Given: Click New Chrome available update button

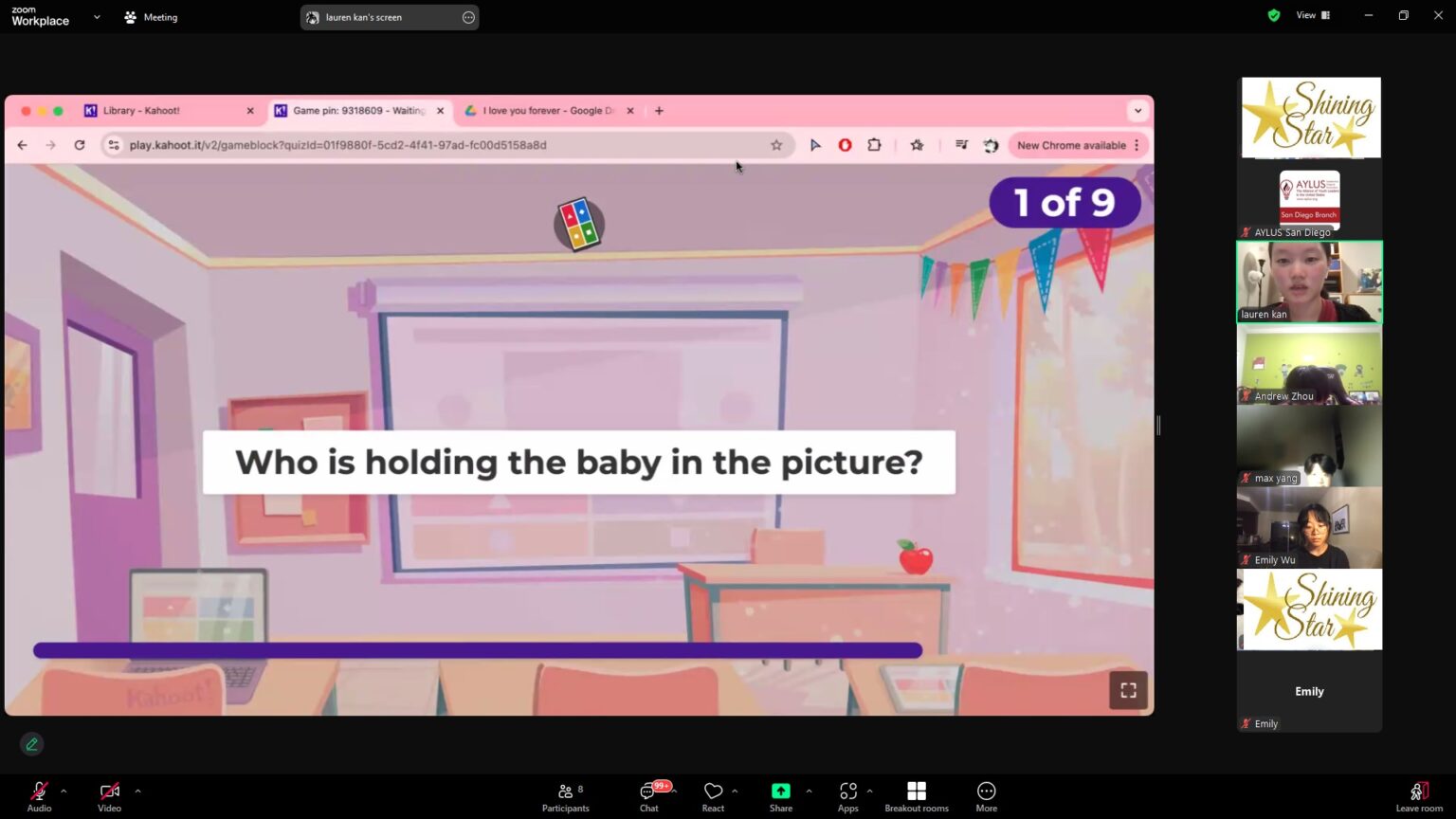Looking at the screenshot, I should 1071,145.
